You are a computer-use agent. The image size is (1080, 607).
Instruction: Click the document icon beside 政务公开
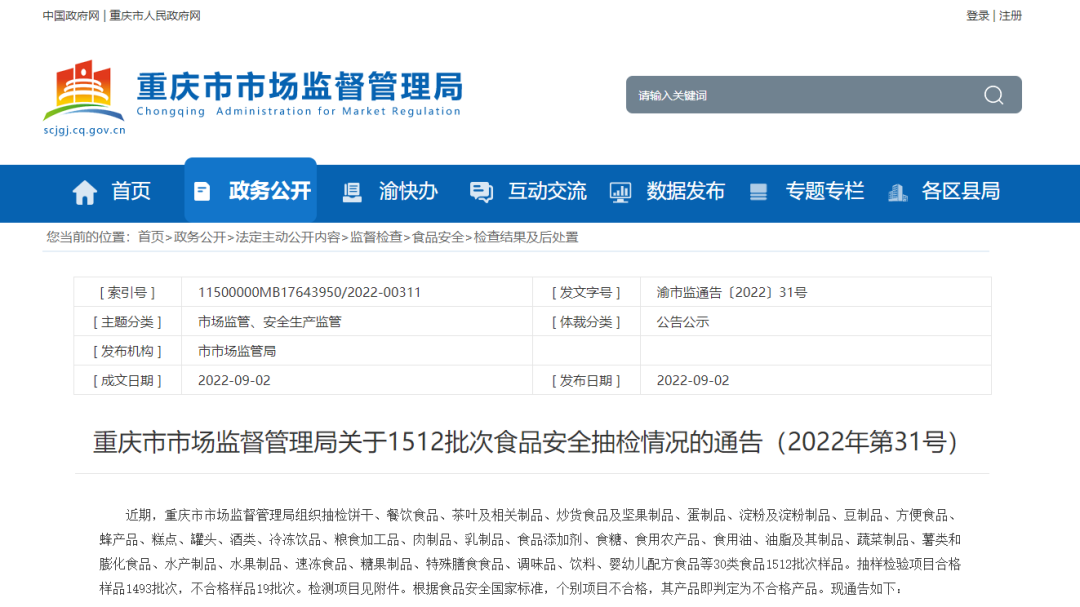tap(202, 192)
